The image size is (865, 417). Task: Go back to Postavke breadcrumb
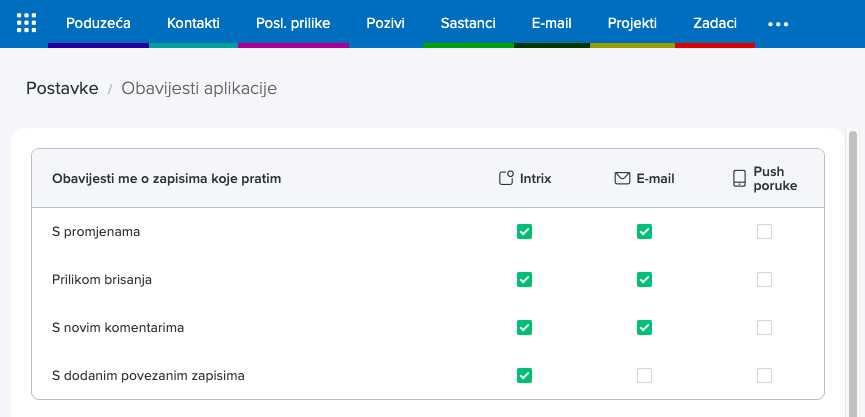pos(62,88)
